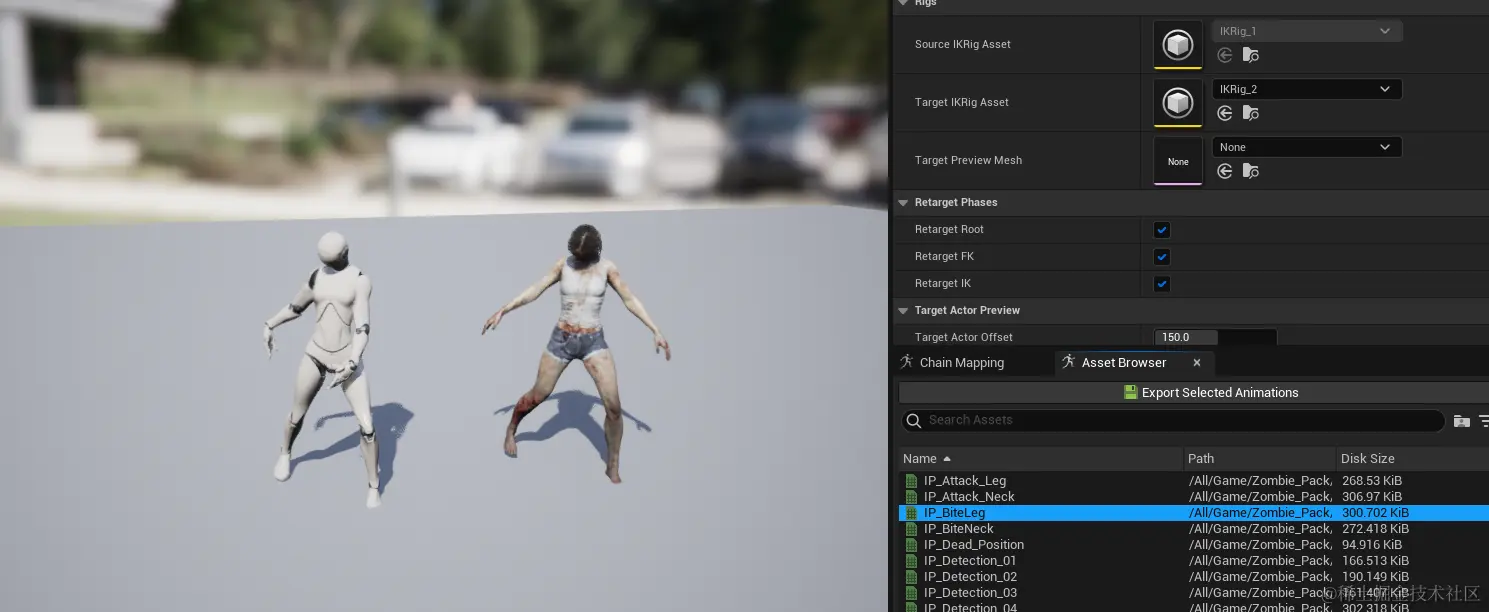Click the IP_Detection_02 animation asset icon

(x=911, y=577)
